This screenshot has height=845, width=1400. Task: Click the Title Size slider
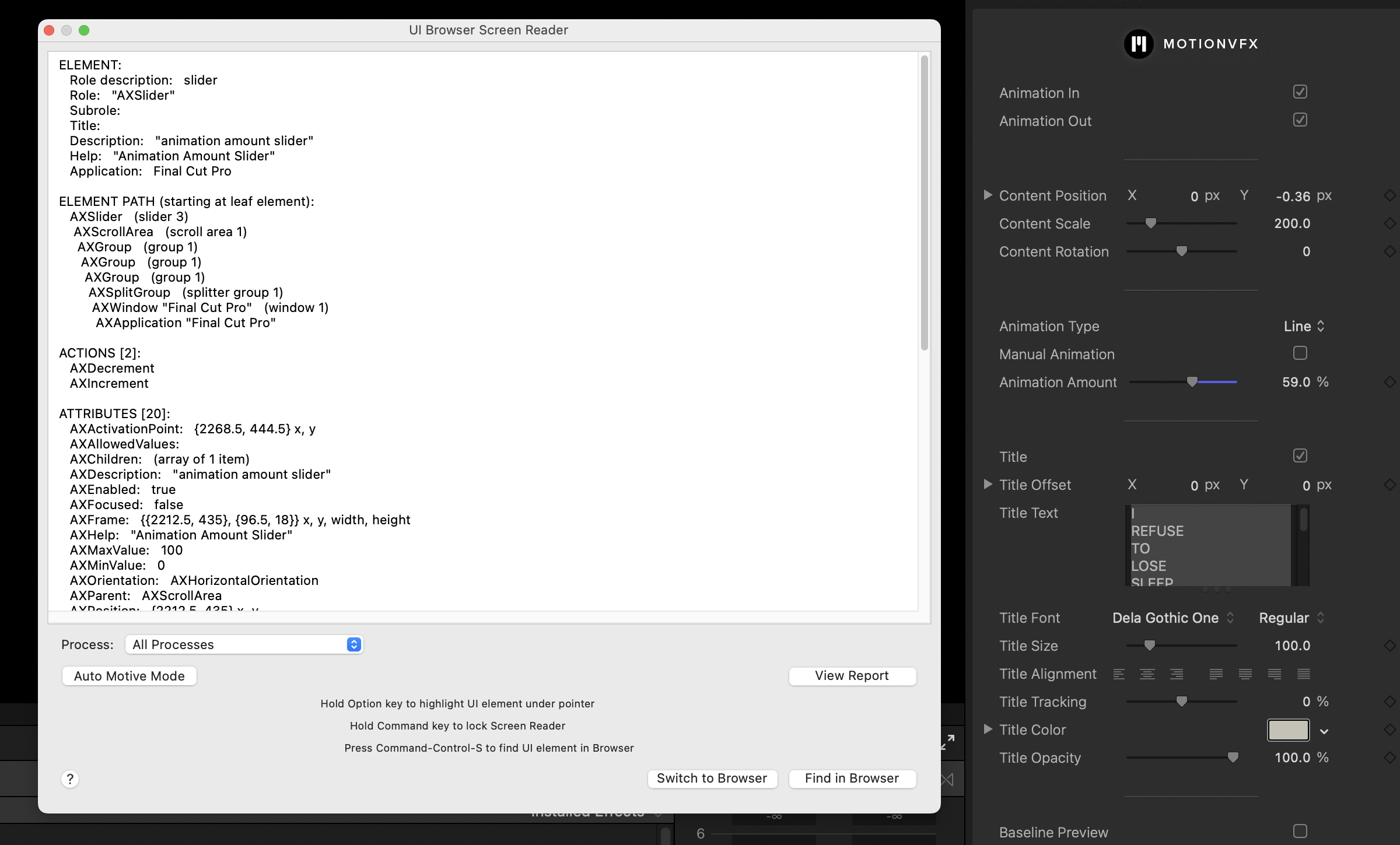(1181, 646)
